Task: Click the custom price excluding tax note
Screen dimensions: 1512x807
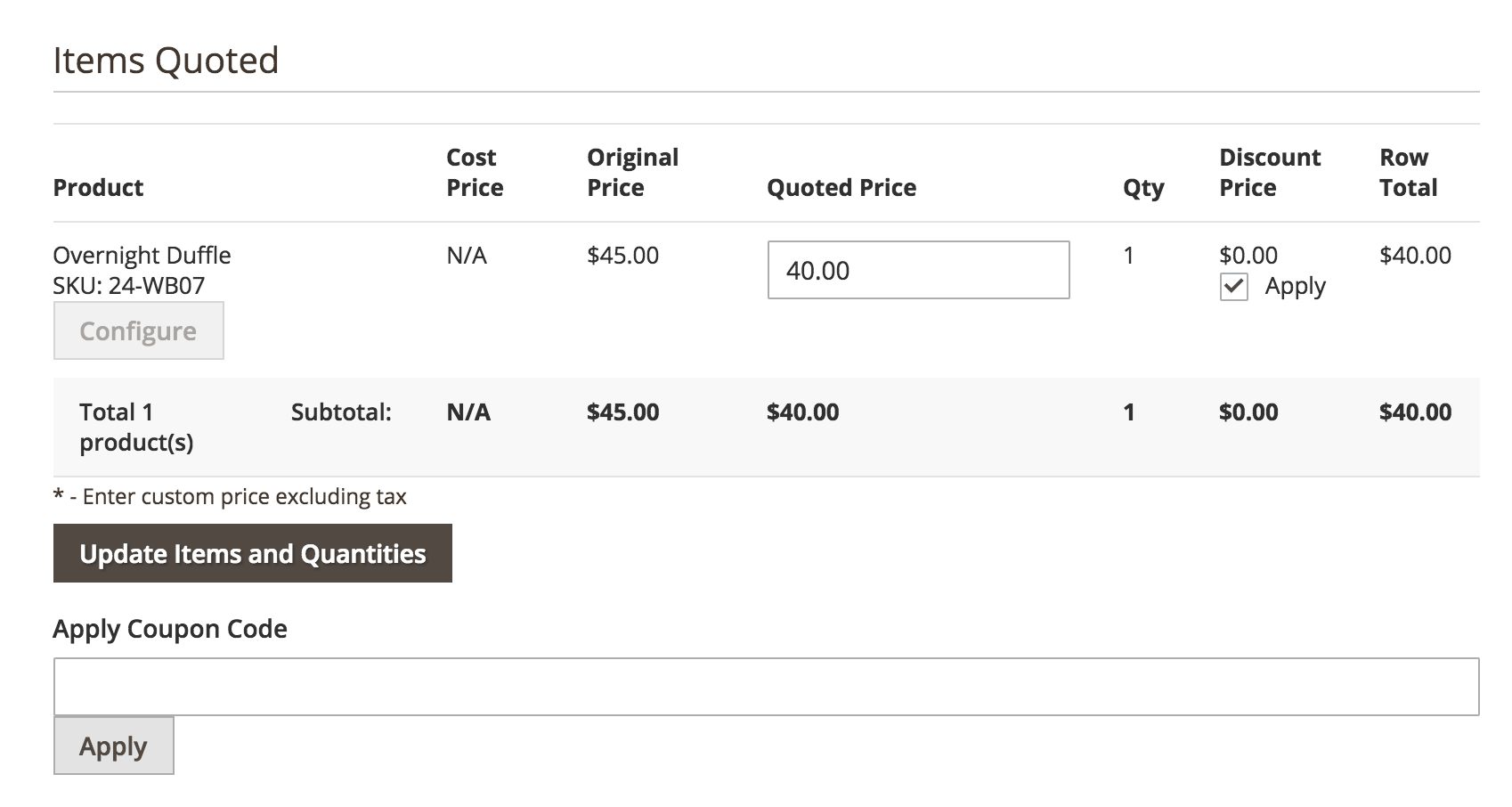Action: click(230, 496)
